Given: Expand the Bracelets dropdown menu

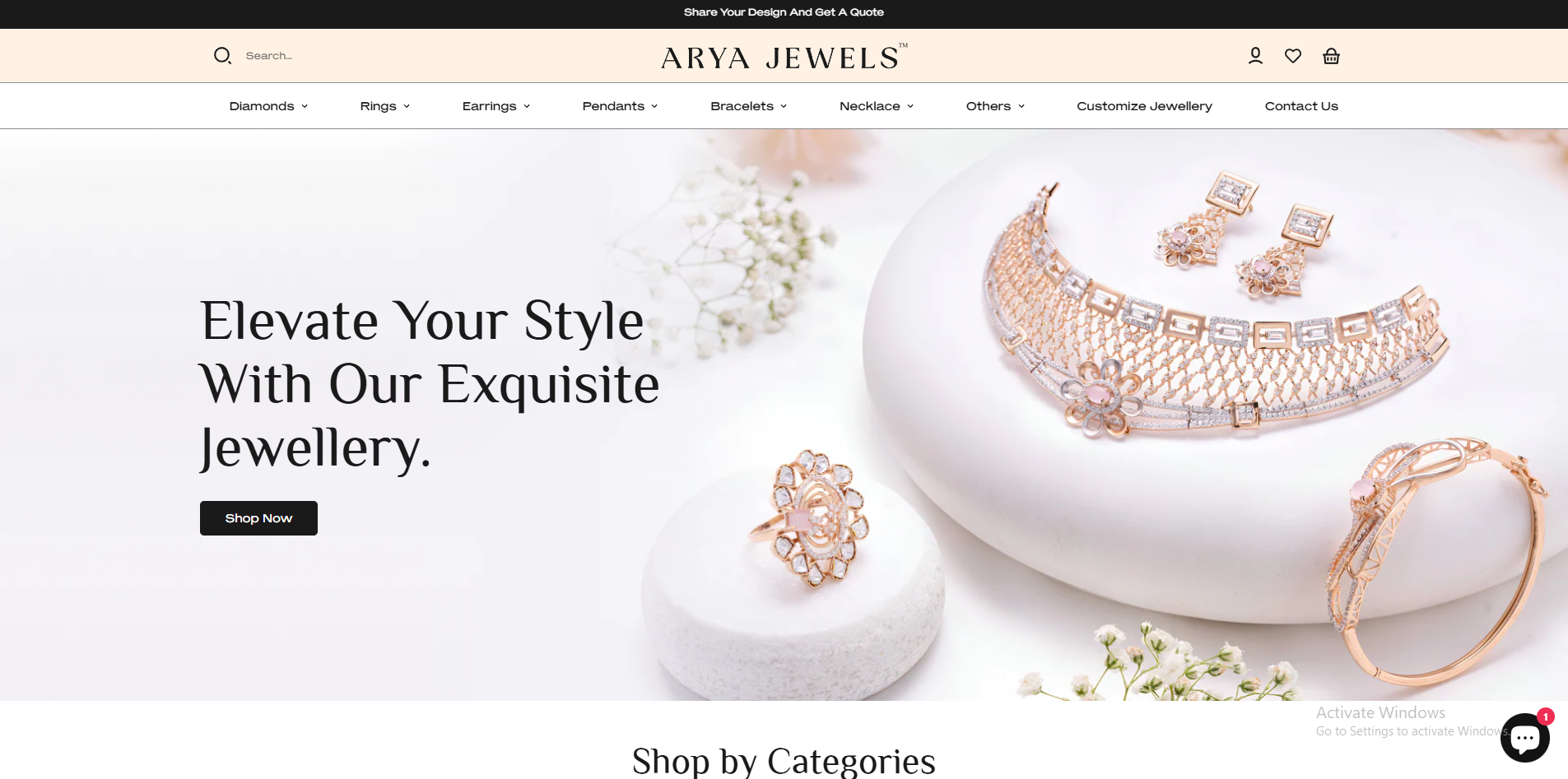Looking at the screenshot, I should point(749,106).
